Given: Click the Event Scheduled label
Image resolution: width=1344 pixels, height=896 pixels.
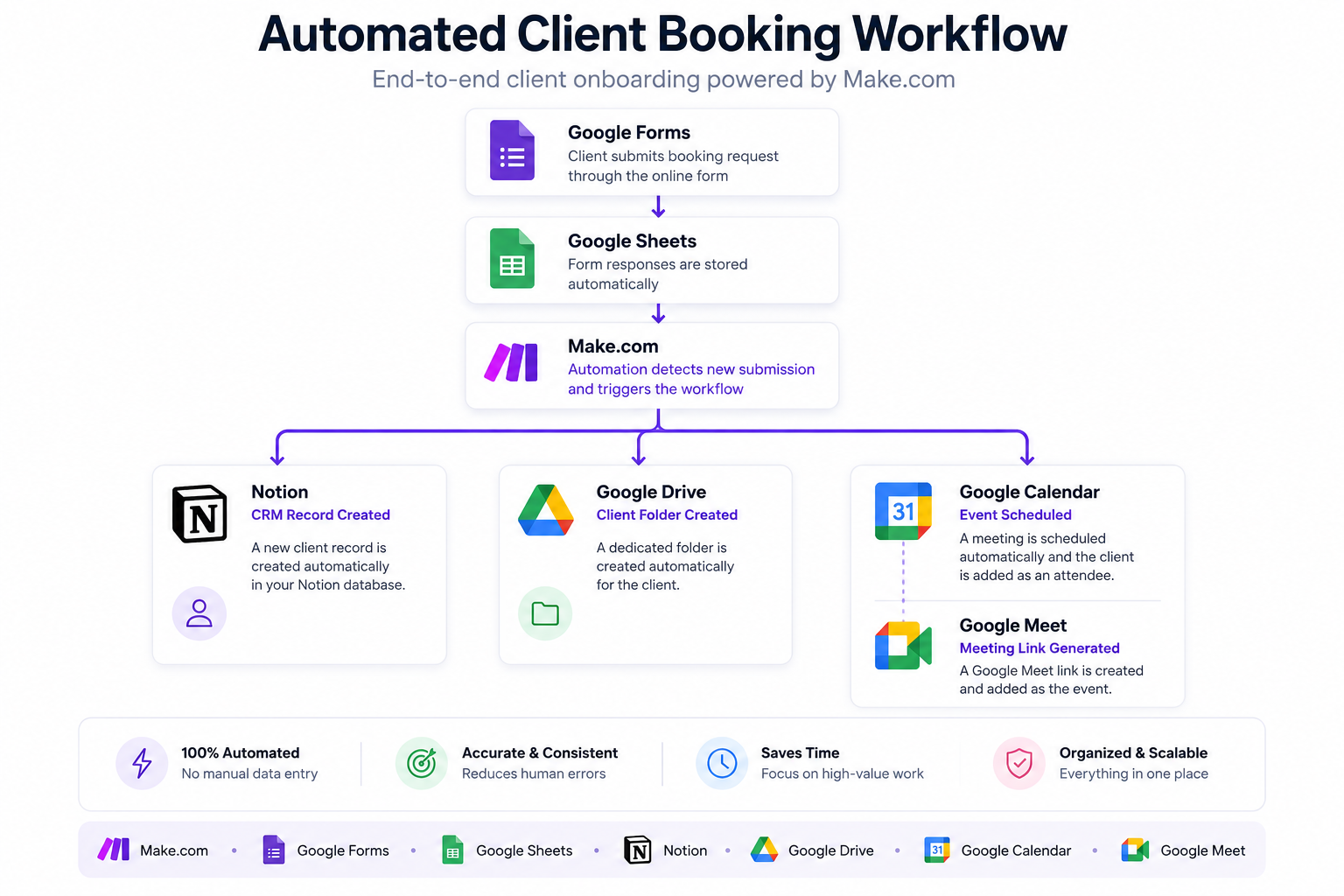Looking at the screenshot, I should (x=1015, y=514).
